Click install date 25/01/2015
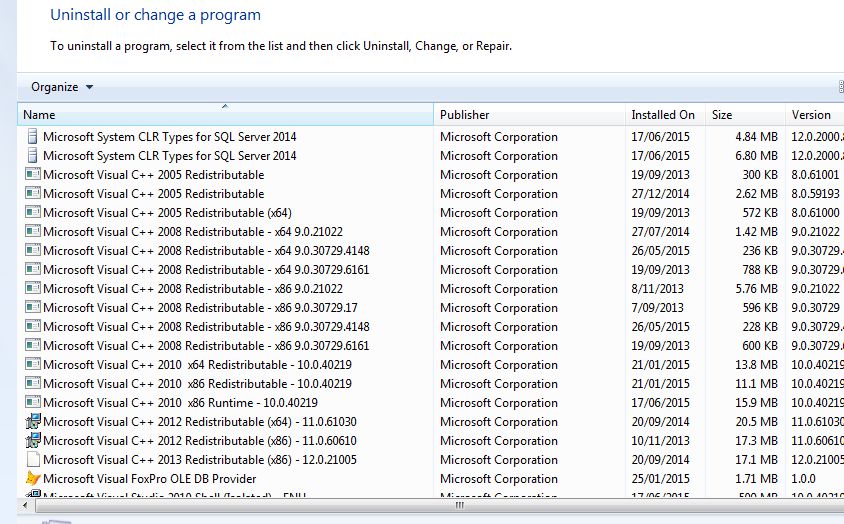844x524 pixels. coord(660,479)
